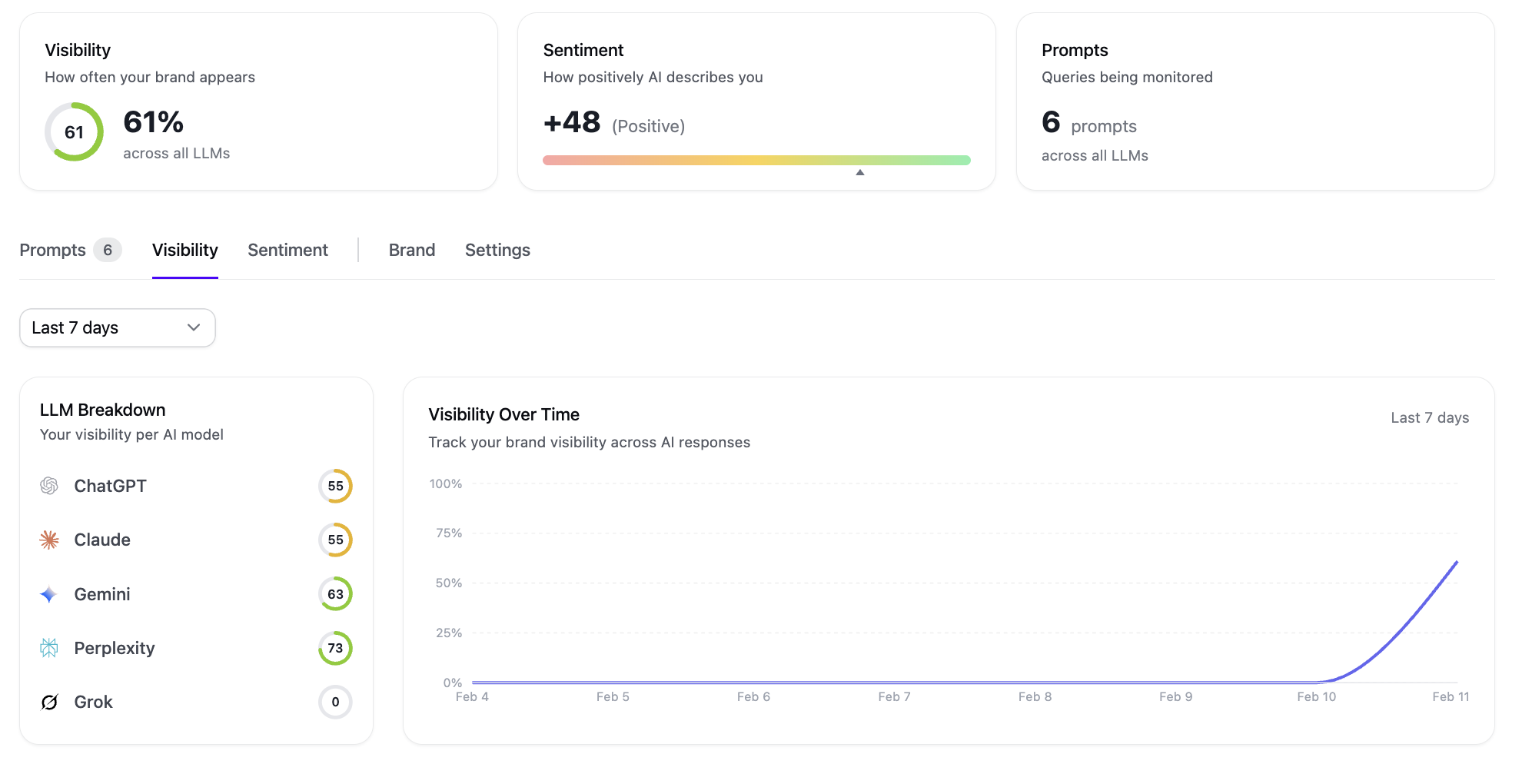Toggle Gemini's visibility score 63
This screenshot has height=784, width=1522.
(335, 593)
